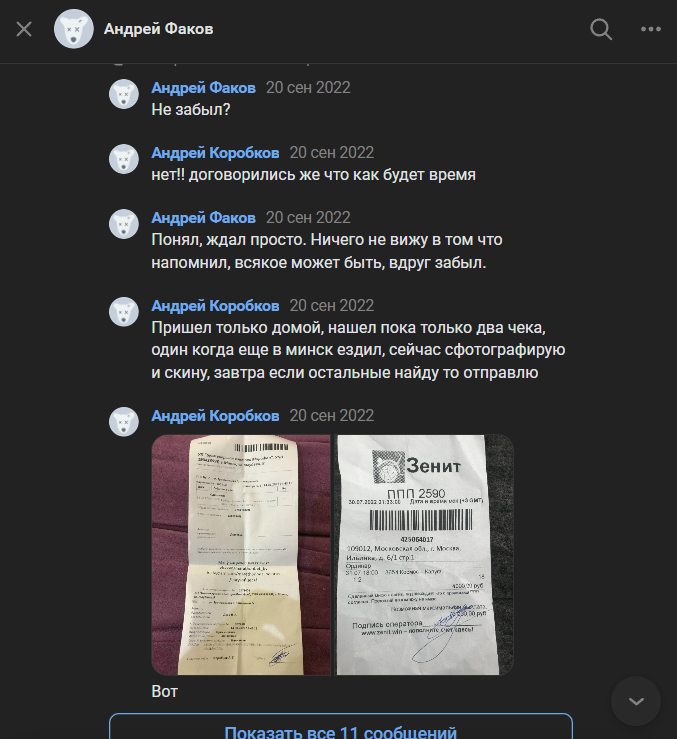Viewport: 677px width, 739px height.
Task: Click the header avatar of Андрей Факов
Action: pos(74,29)
